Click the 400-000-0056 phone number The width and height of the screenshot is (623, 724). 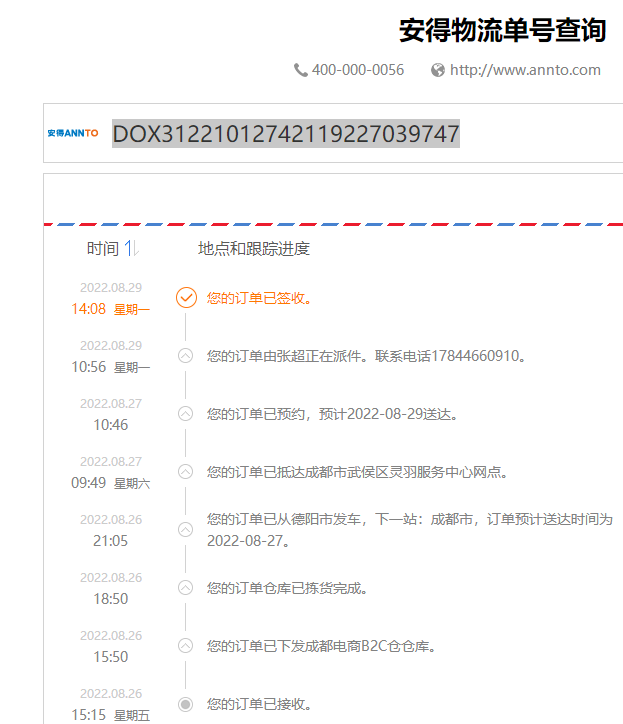tap(358, 70)
